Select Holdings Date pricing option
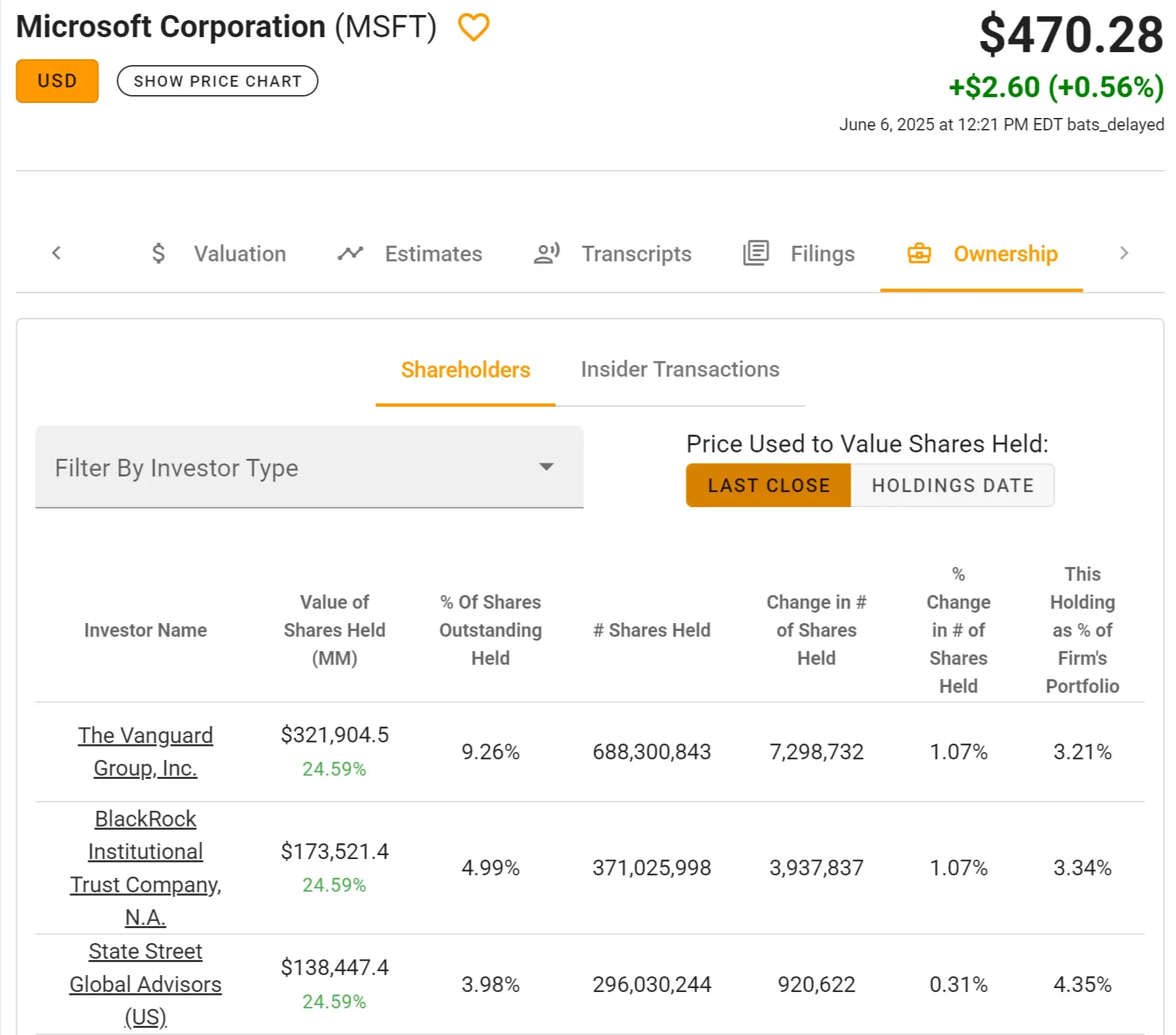The image size is (1176, 1035). [952, 485]
